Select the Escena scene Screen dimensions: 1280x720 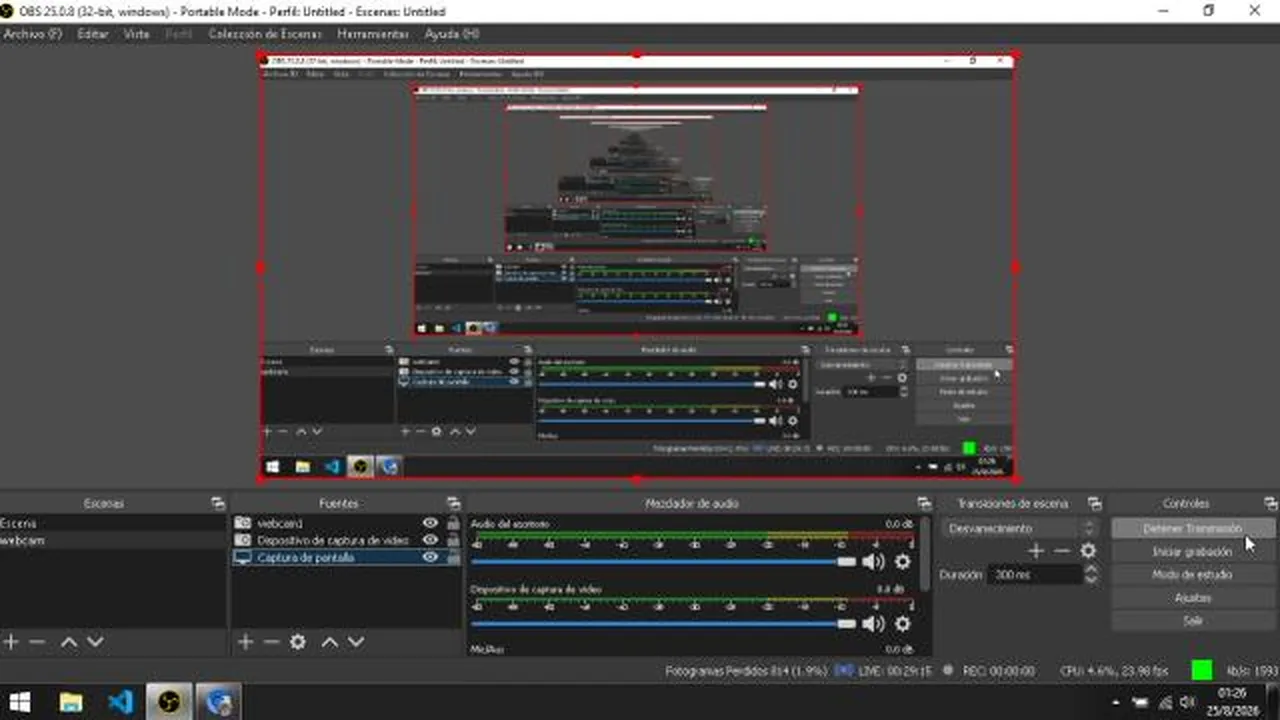[113, 523]
